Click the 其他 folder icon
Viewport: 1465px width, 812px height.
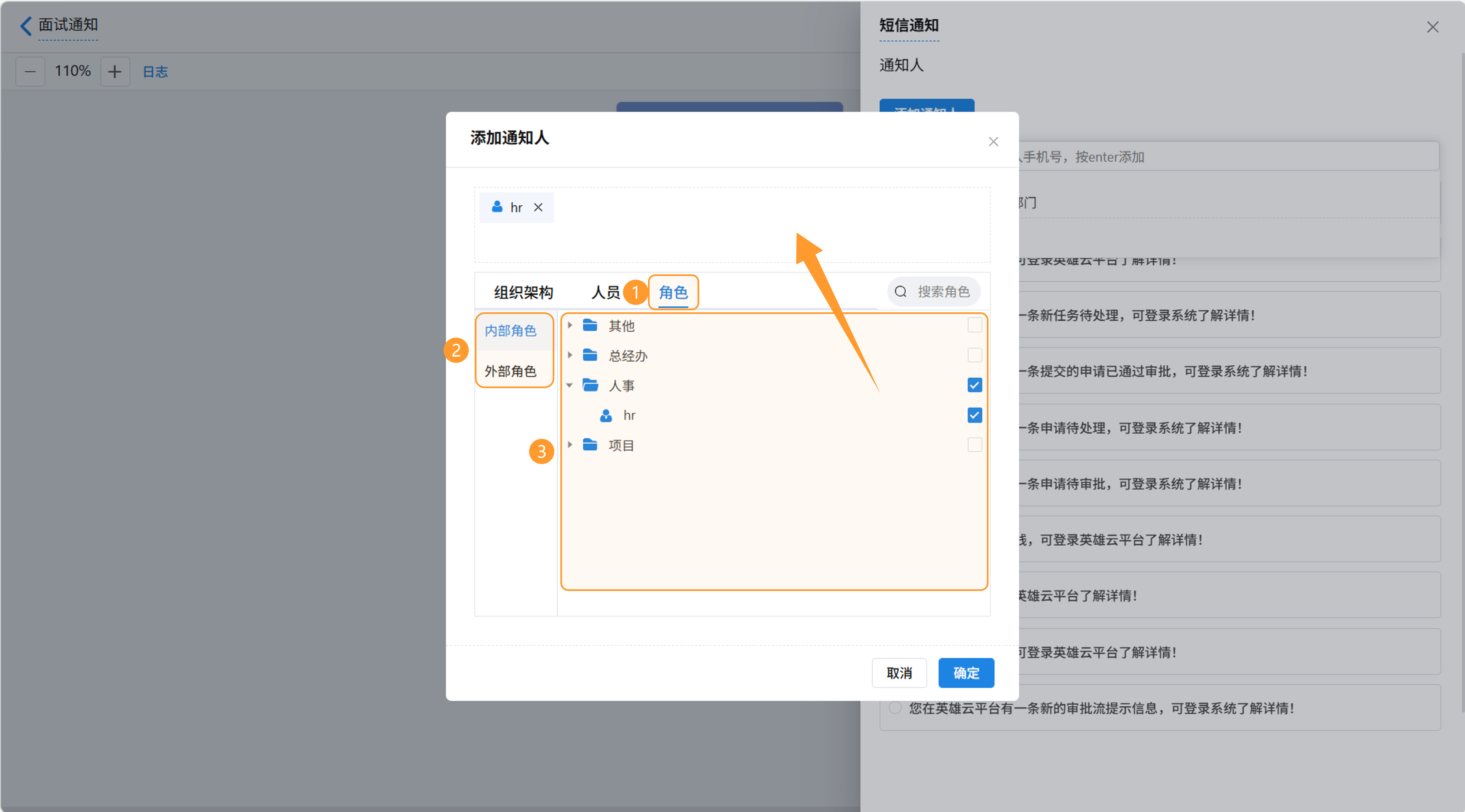pos(590,325)
